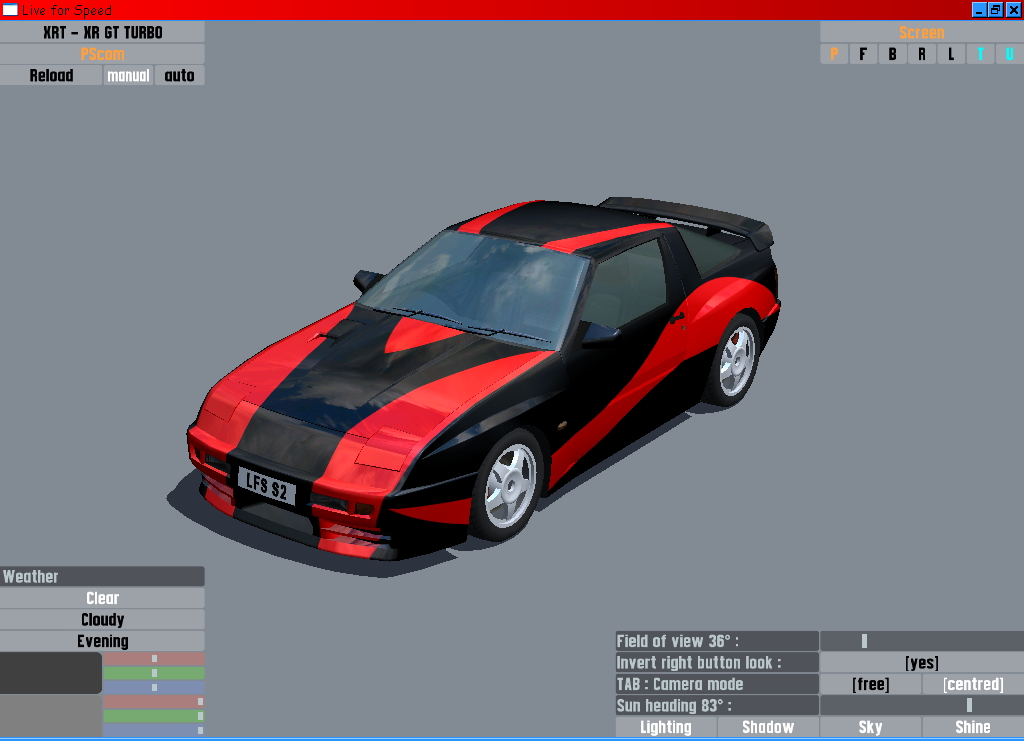Click the Sun heading 83° label
Image resolution: width=1024 pixels, height=741 pixels.
point(717,706)
